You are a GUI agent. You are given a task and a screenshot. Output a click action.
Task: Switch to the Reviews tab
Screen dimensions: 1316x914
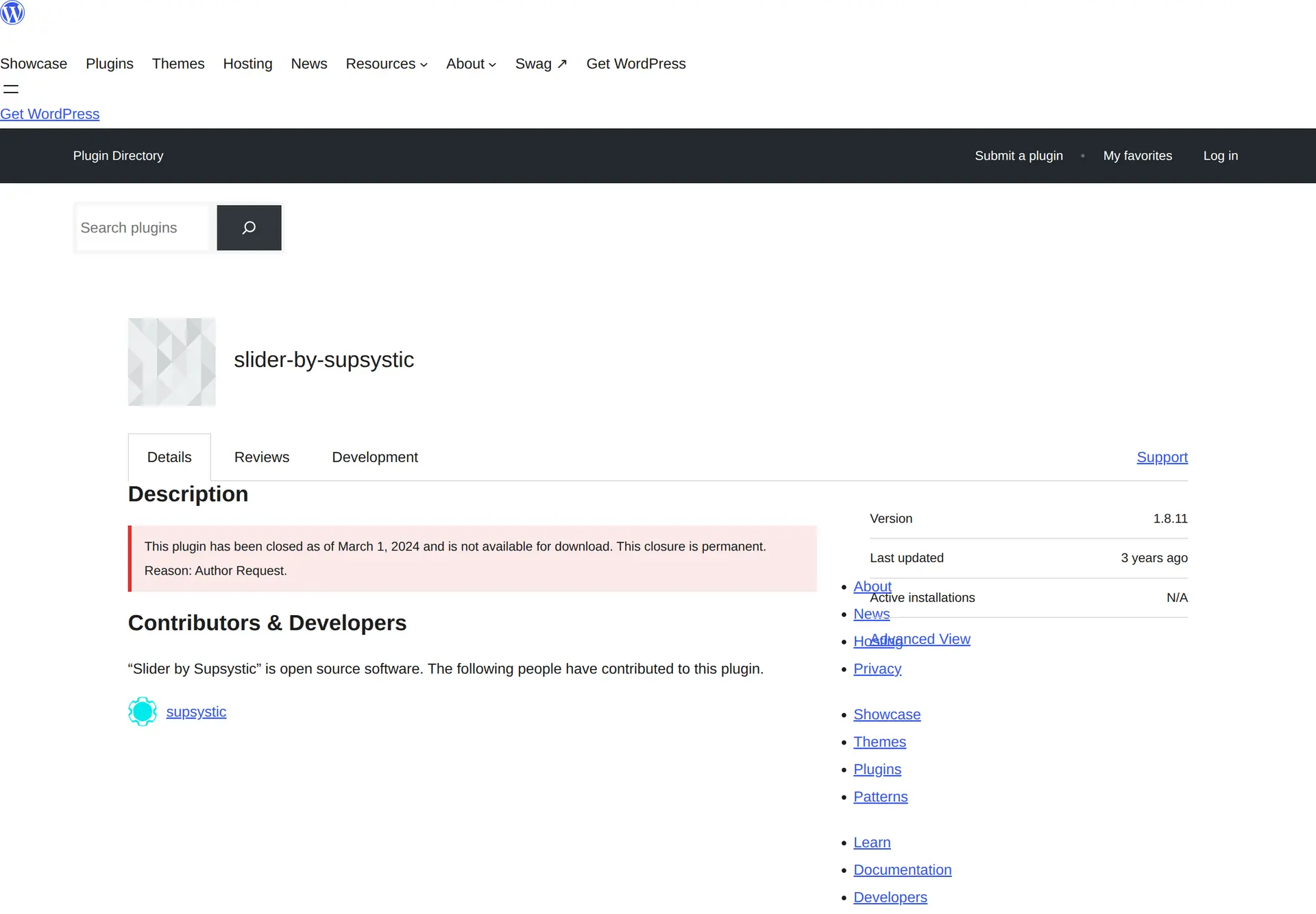[262, 457]
